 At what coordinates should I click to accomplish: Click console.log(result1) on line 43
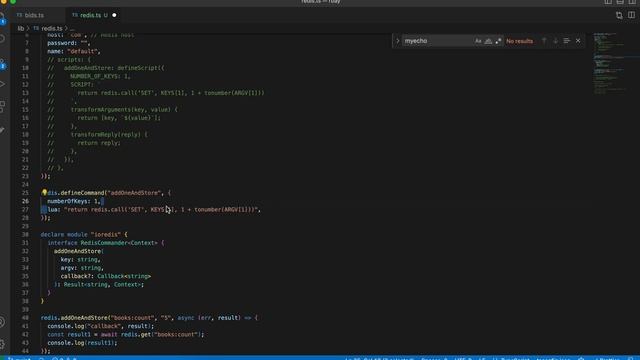tap(82, 343)
